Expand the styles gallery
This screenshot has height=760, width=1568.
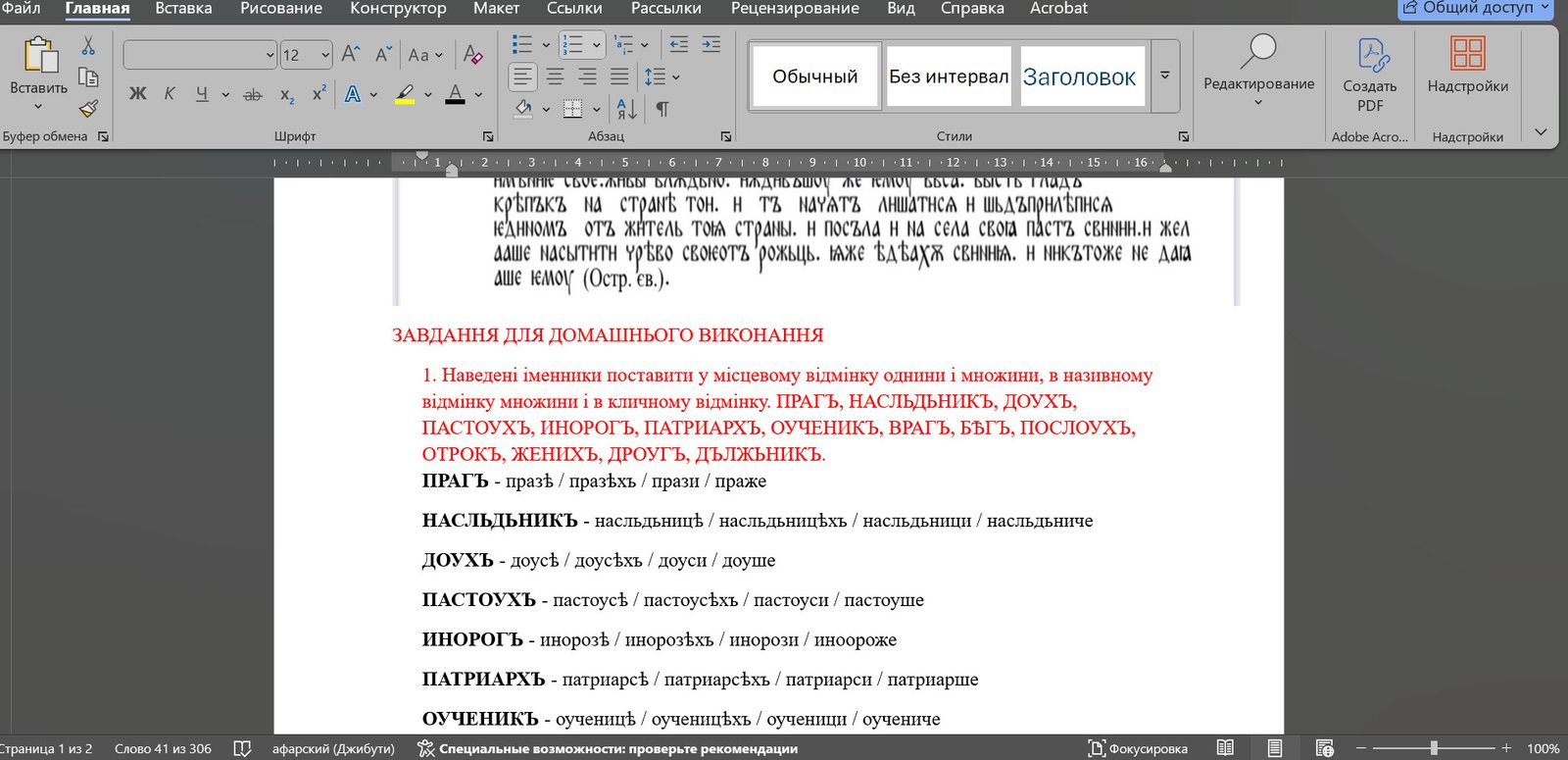pos(1165,76)
